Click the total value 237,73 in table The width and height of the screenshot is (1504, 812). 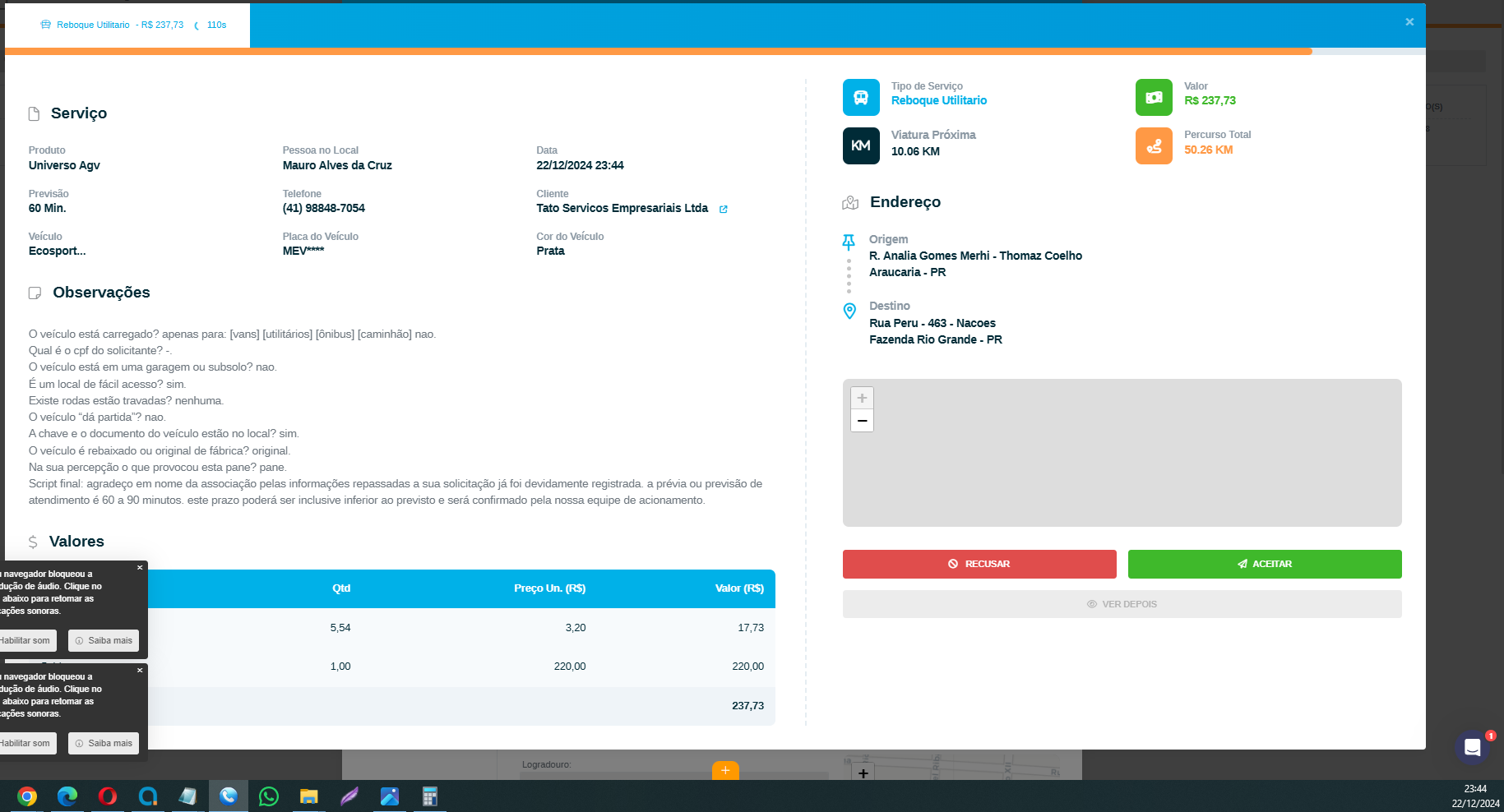(747, 706)
